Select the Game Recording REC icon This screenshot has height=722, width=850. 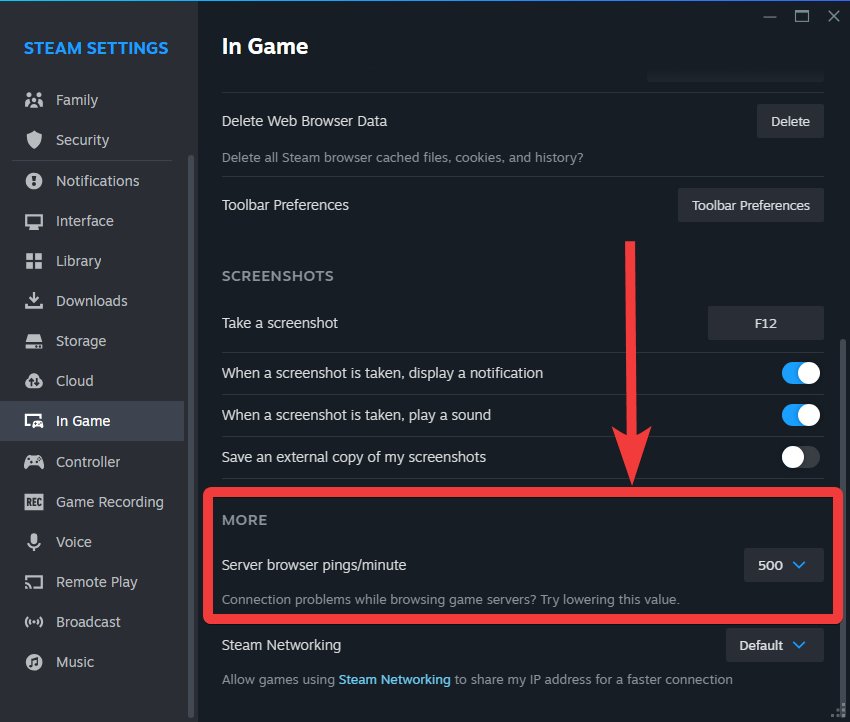(34, 502)
